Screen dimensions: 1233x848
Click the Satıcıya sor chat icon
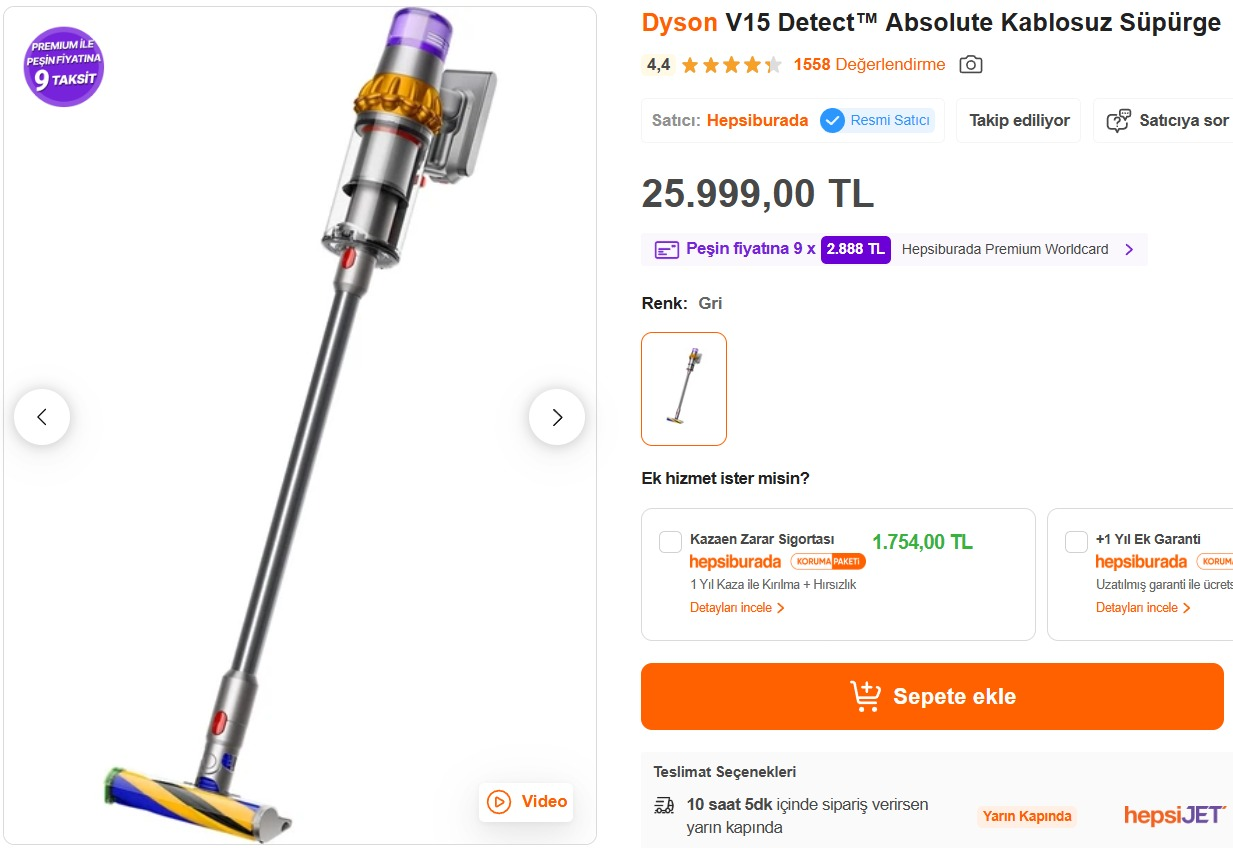click(1118, 121)
